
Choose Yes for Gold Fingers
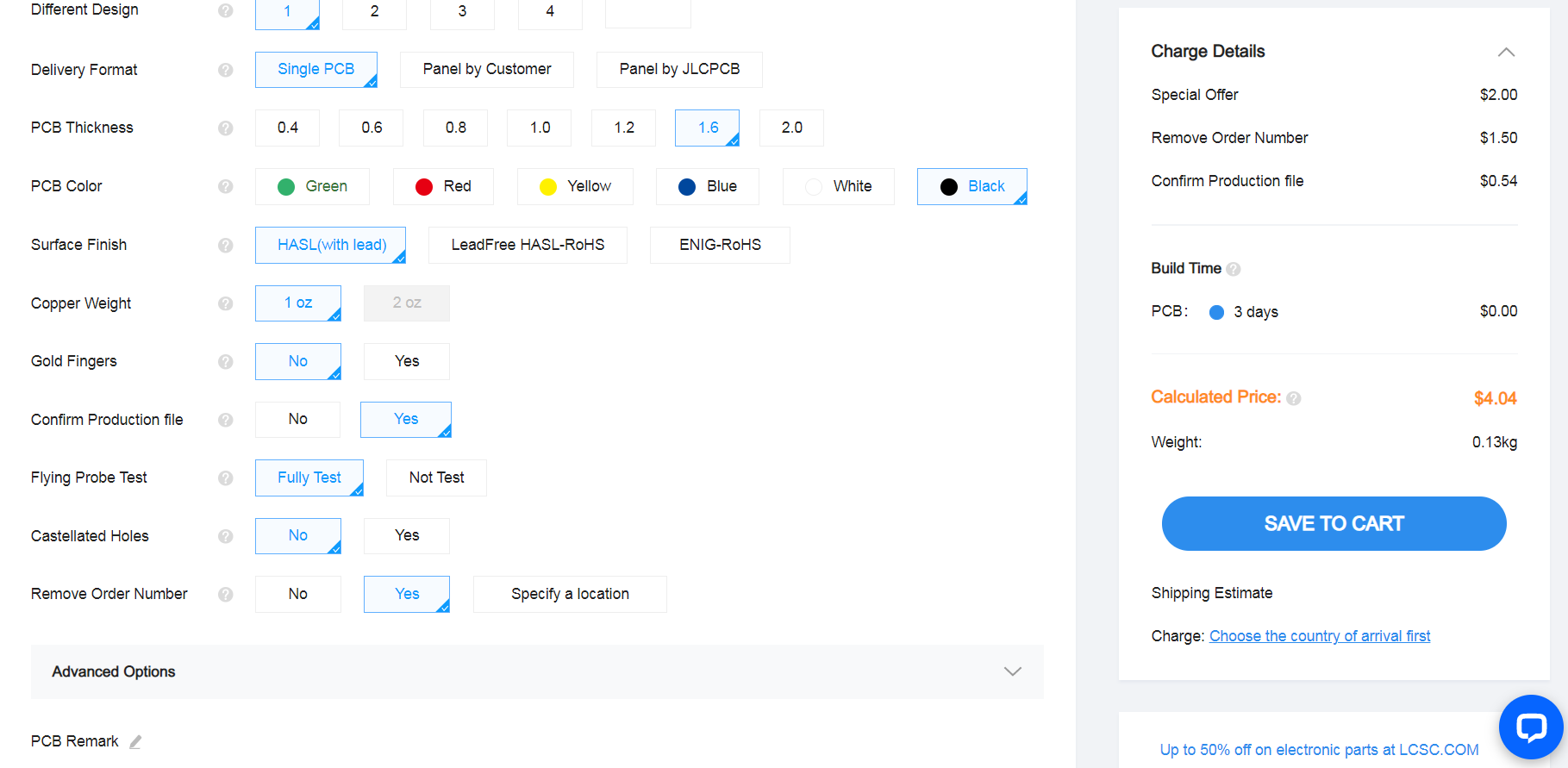coord(407,361)
